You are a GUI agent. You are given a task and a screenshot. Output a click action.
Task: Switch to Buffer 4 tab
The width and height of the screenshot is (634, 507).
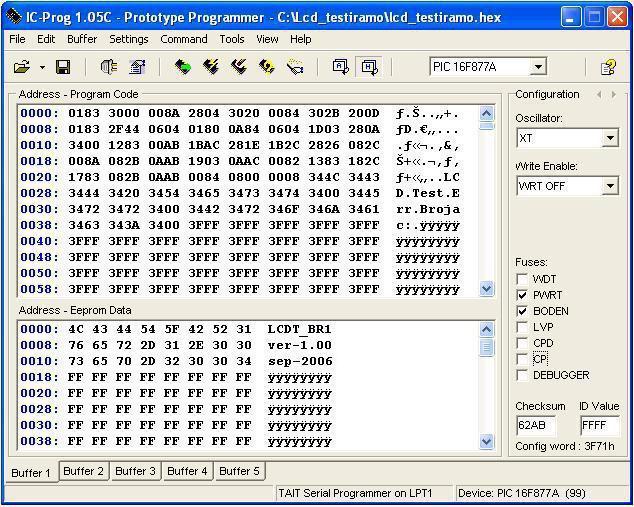click(x=187, y=471)
